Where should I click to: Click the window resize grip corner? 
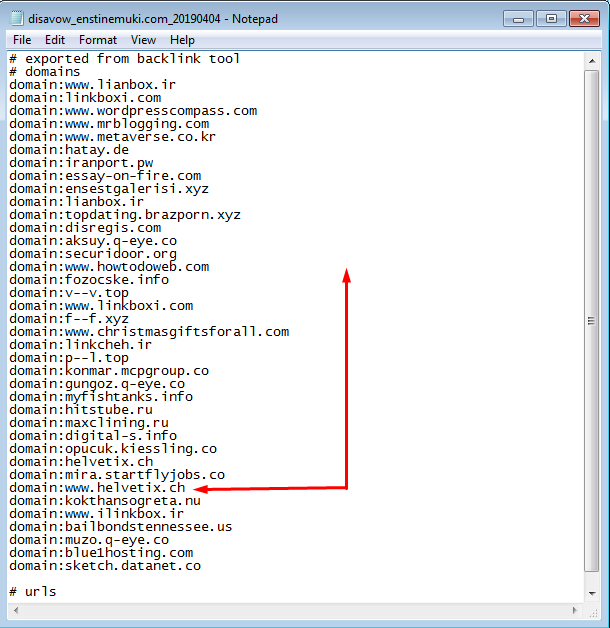(593, 612)
